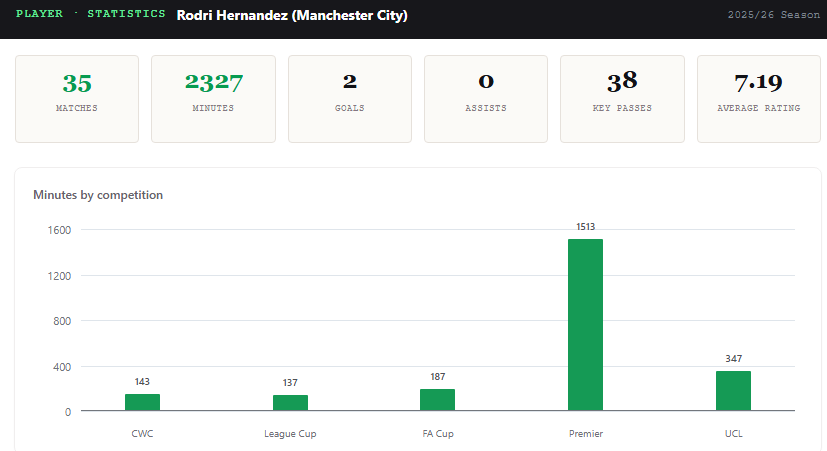This screenshot has height=451, width=827.
Task: Click the 137 value label
Action: pos(290,382)
